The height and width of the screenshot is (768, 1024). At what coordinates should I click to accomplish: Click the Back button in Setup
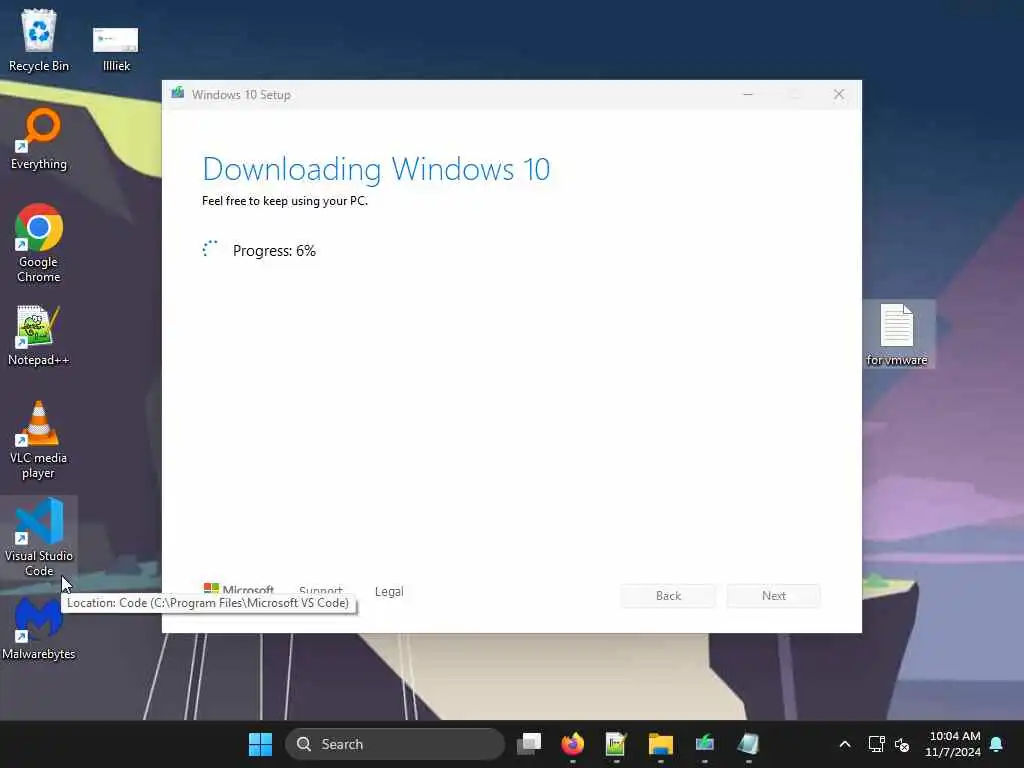[668, 596]
